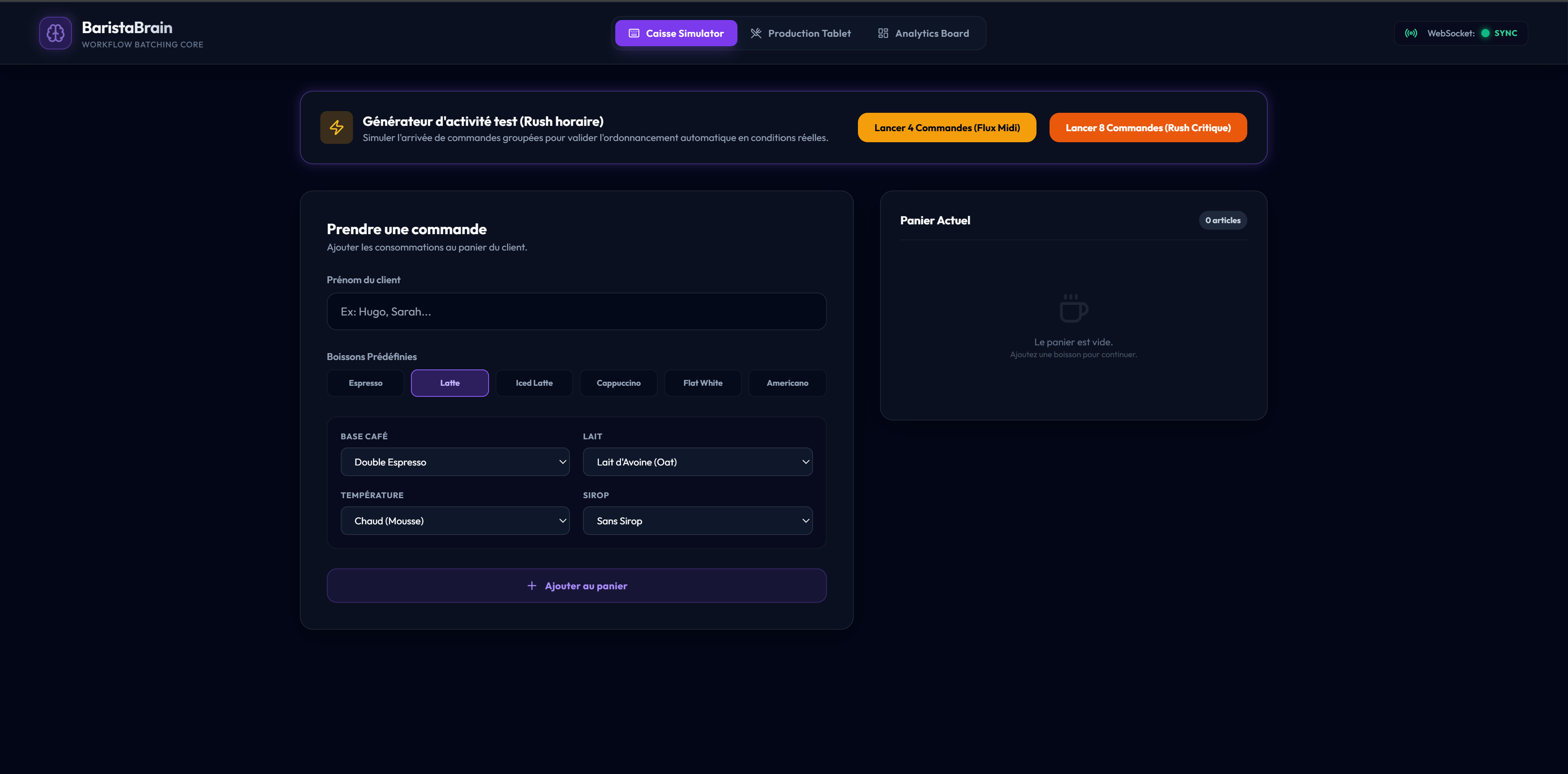Click the 'Le panier est vide.' message
Image resolution: width=1568 pixels, height=774 pixels.
coord(1073,342)
